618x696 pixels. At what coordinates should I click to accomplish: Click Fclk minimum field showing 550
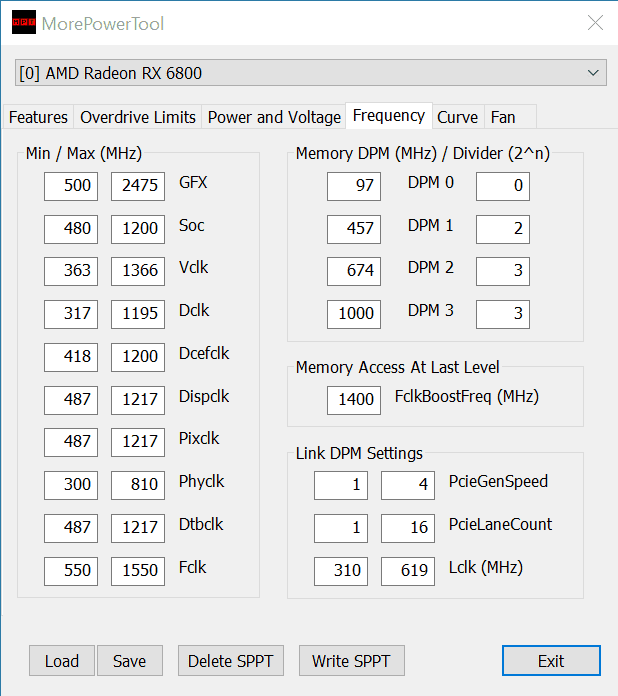[71, 571]
